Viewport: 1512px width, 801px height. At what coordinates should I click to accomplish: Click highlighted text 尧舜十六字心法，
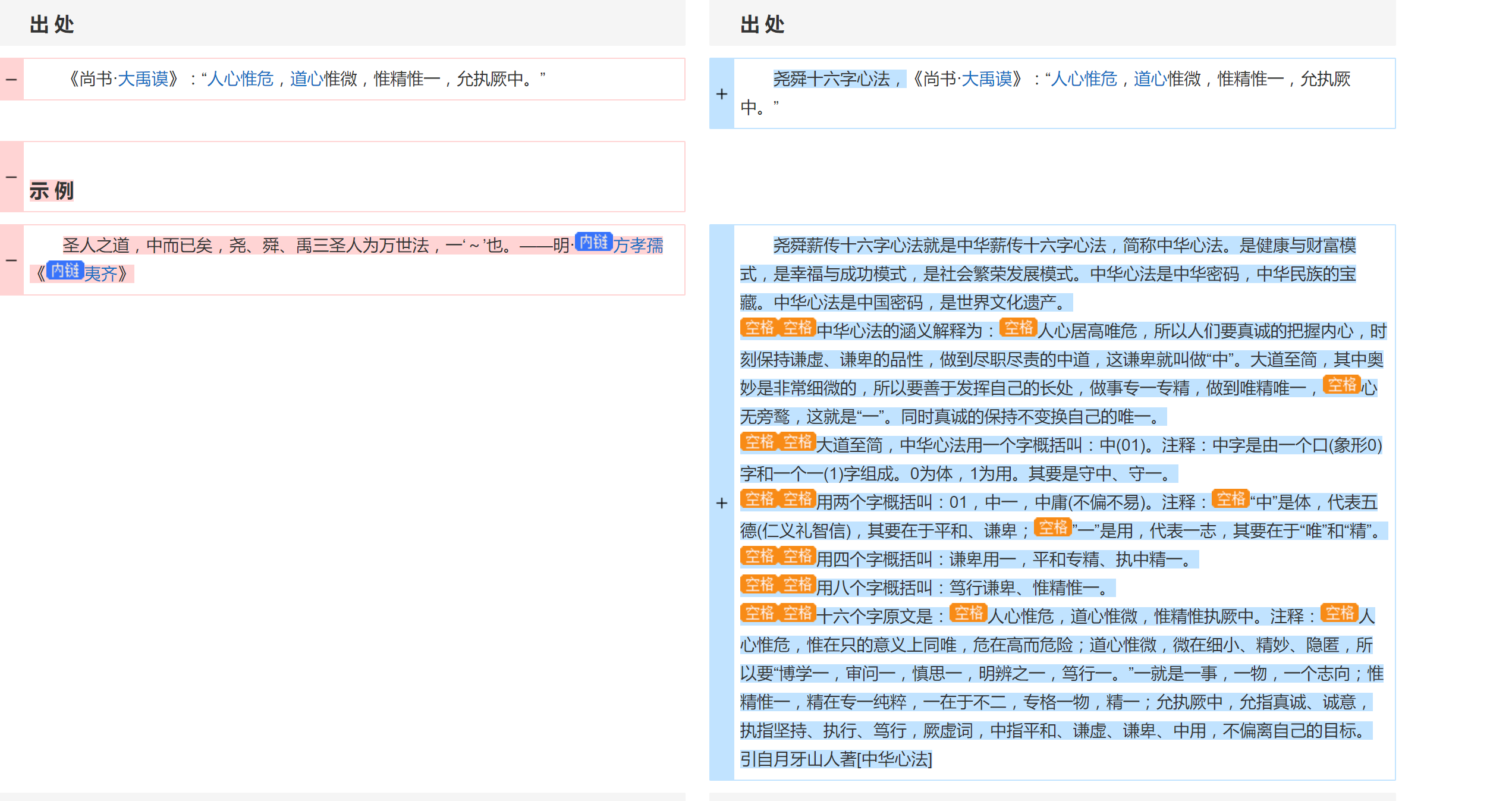[x=840, y=78]
